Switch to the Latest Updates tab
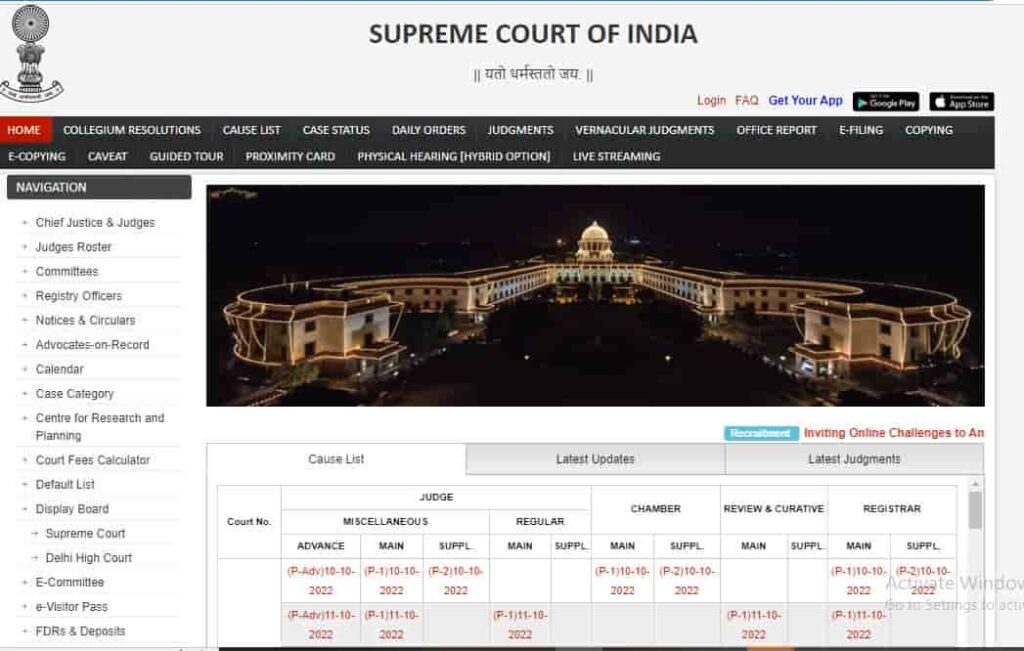Image resolution: width=1024 pixels, height=651 pixels. click(x=595, y=459)
